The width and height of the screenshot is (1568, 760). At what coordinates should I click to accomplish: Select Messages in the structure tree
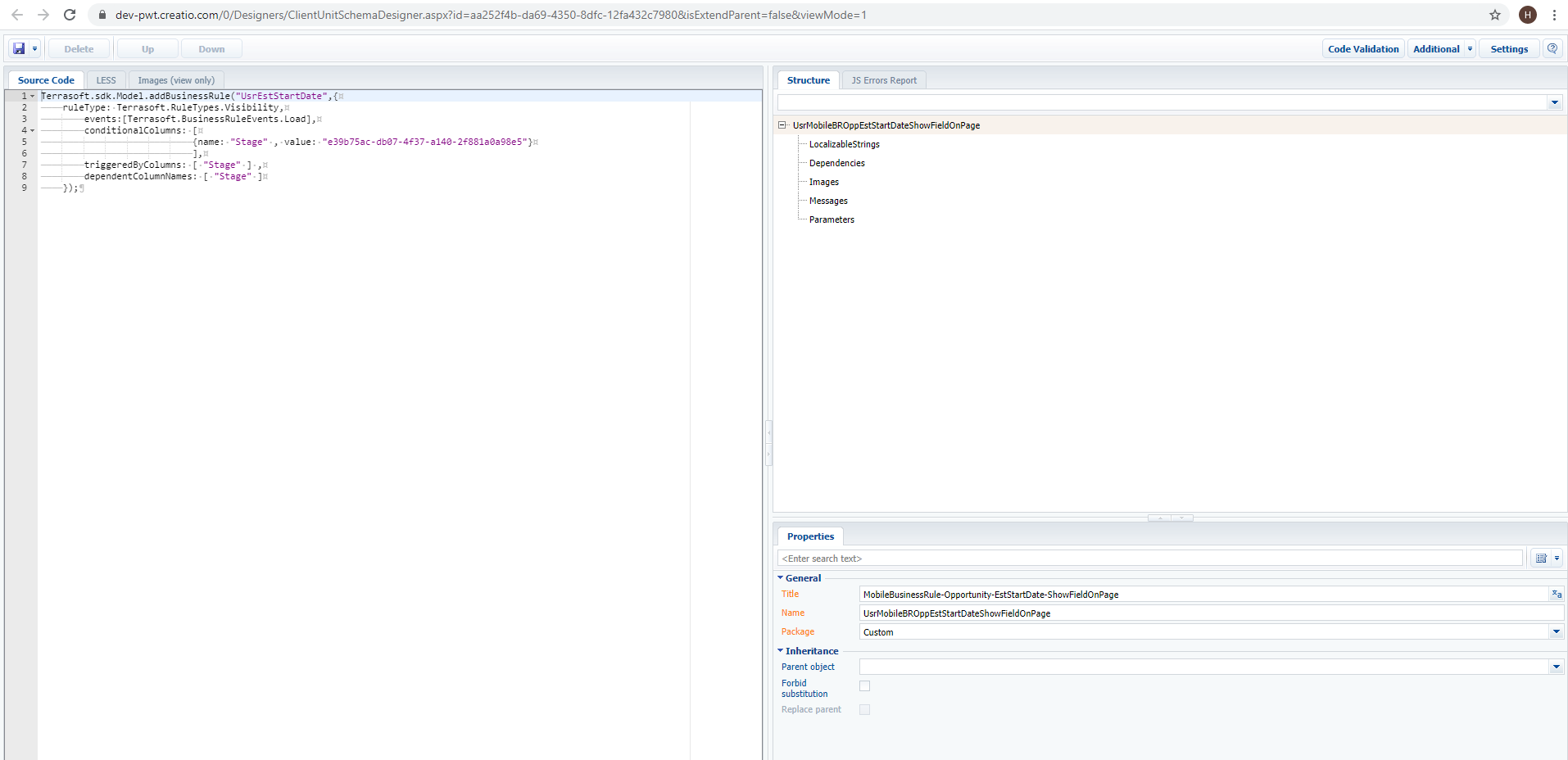pyautogui.click(x=828, y=201)
